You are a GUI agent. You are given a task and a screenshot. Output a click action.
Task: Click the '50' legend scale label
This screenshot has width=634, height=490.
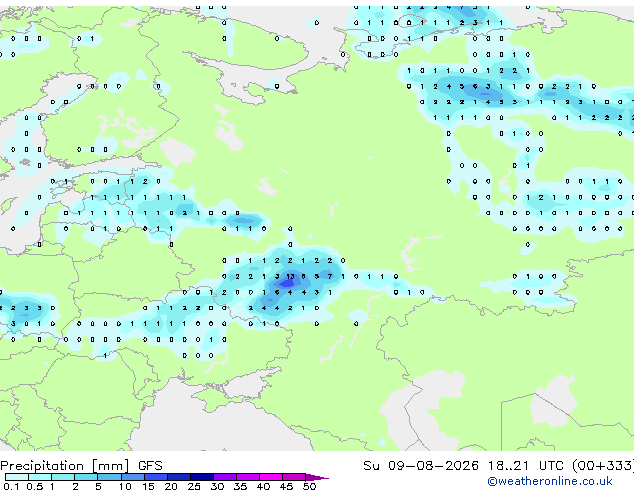tap(309, 486)
